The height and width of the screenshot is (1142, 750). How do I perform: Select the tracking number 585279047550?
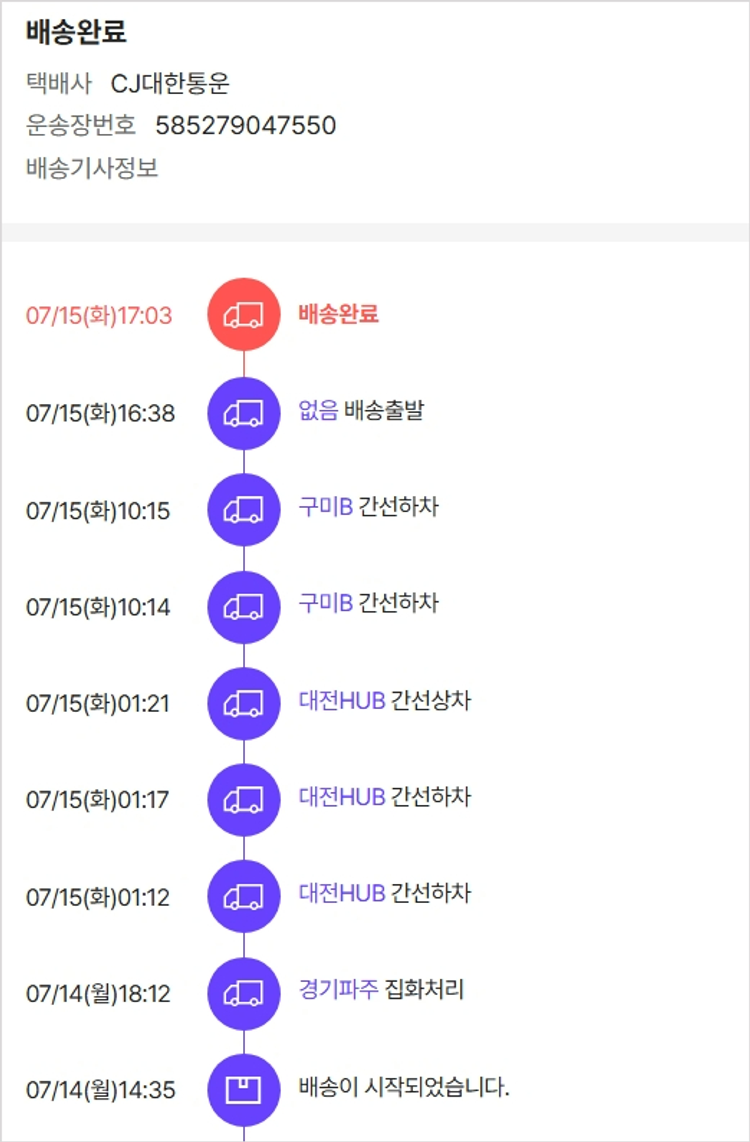(246, 126)
